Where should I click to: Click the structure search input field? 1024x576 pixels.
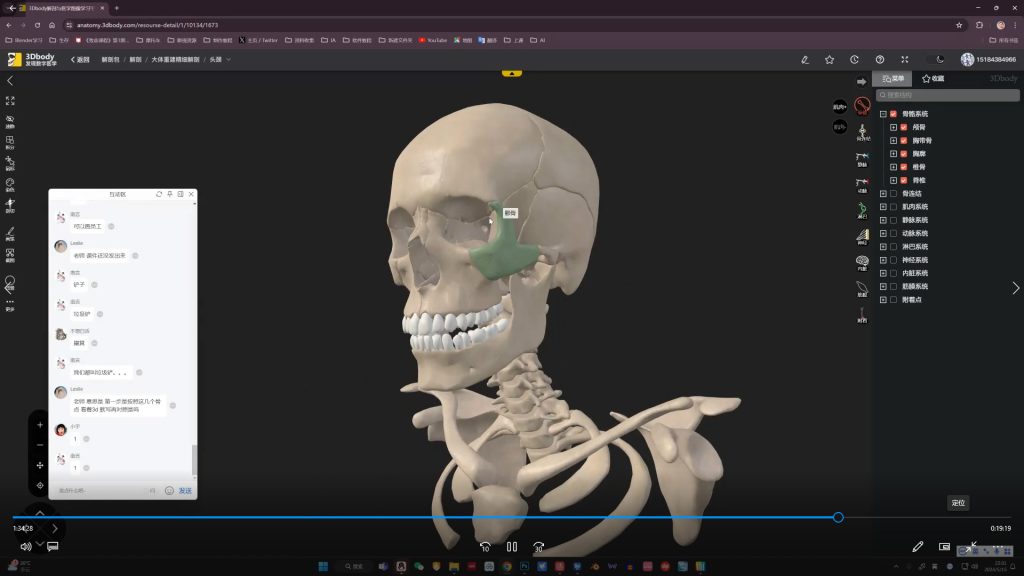point(945,96)
